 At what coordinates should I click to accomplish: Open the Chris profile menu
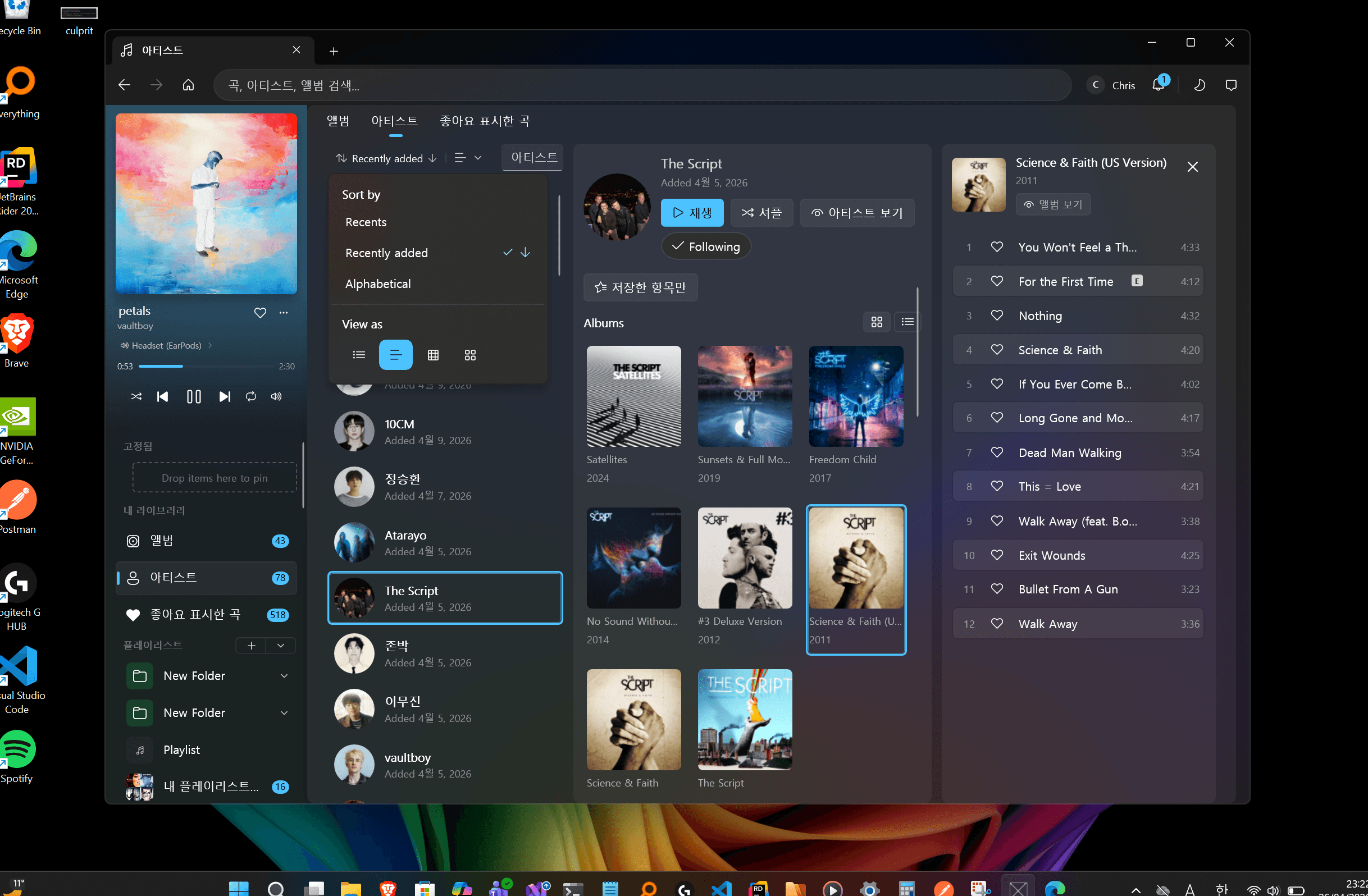point(1112,85)
